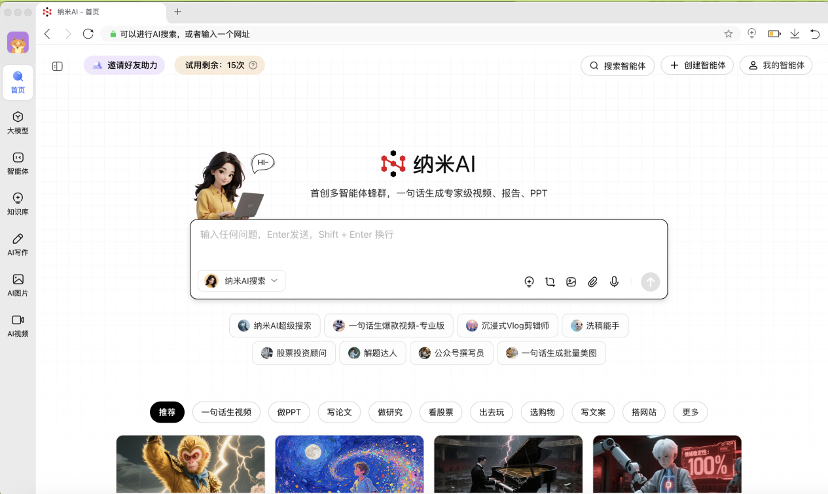Open the AI图片 sidebar item

pyautogui.click(x=18, y=285)
